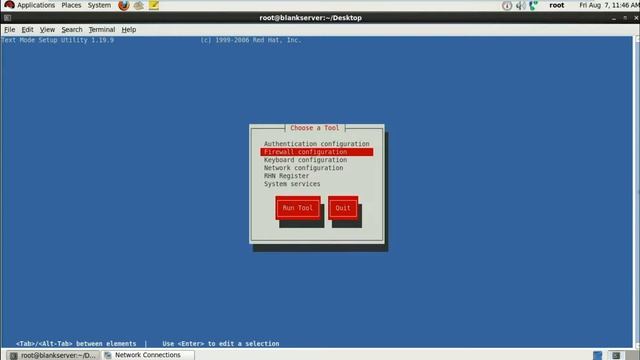
Task: Minimize the terminal window
Action: (613, 18)
